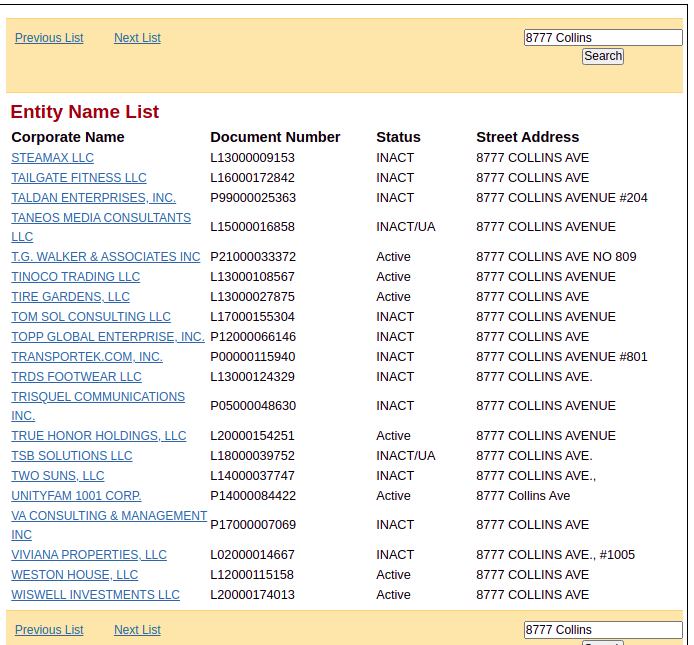
Task: Click document number L20000174013
Action: tap(252, 595)
